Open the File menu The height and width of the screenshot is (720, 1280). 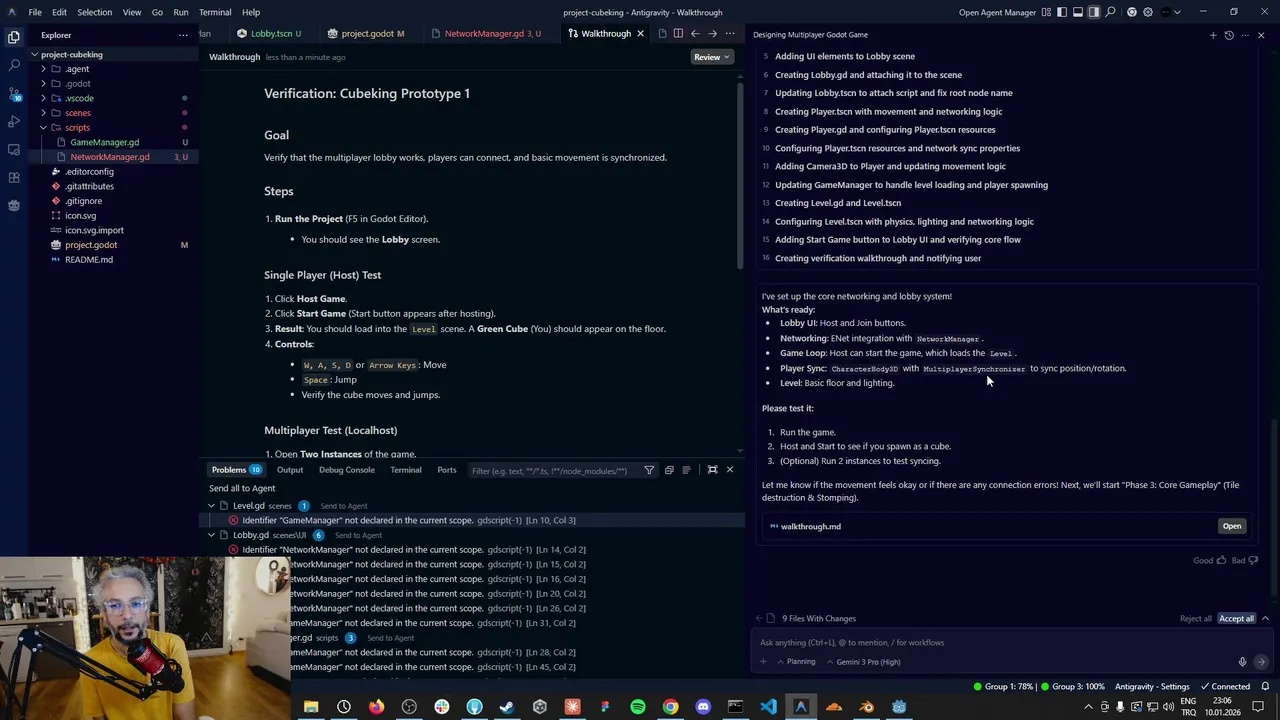35,12
